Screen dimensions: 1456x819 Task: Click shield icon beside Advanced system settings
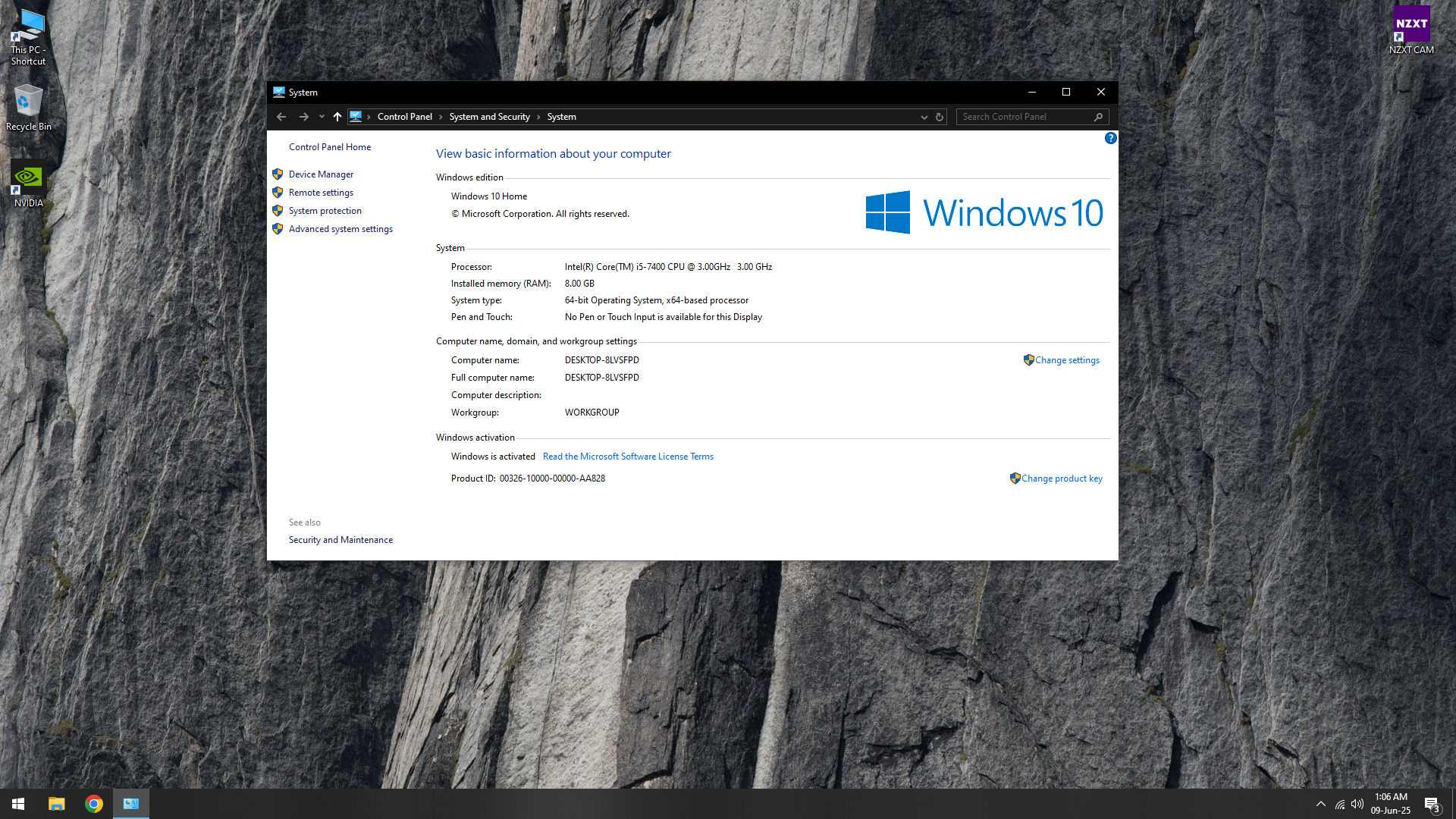click(x=278, y=229)
